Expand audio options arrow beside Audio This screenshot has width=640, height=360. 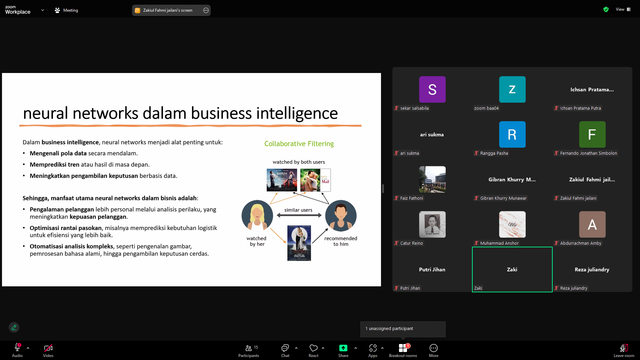click(28, 348)
